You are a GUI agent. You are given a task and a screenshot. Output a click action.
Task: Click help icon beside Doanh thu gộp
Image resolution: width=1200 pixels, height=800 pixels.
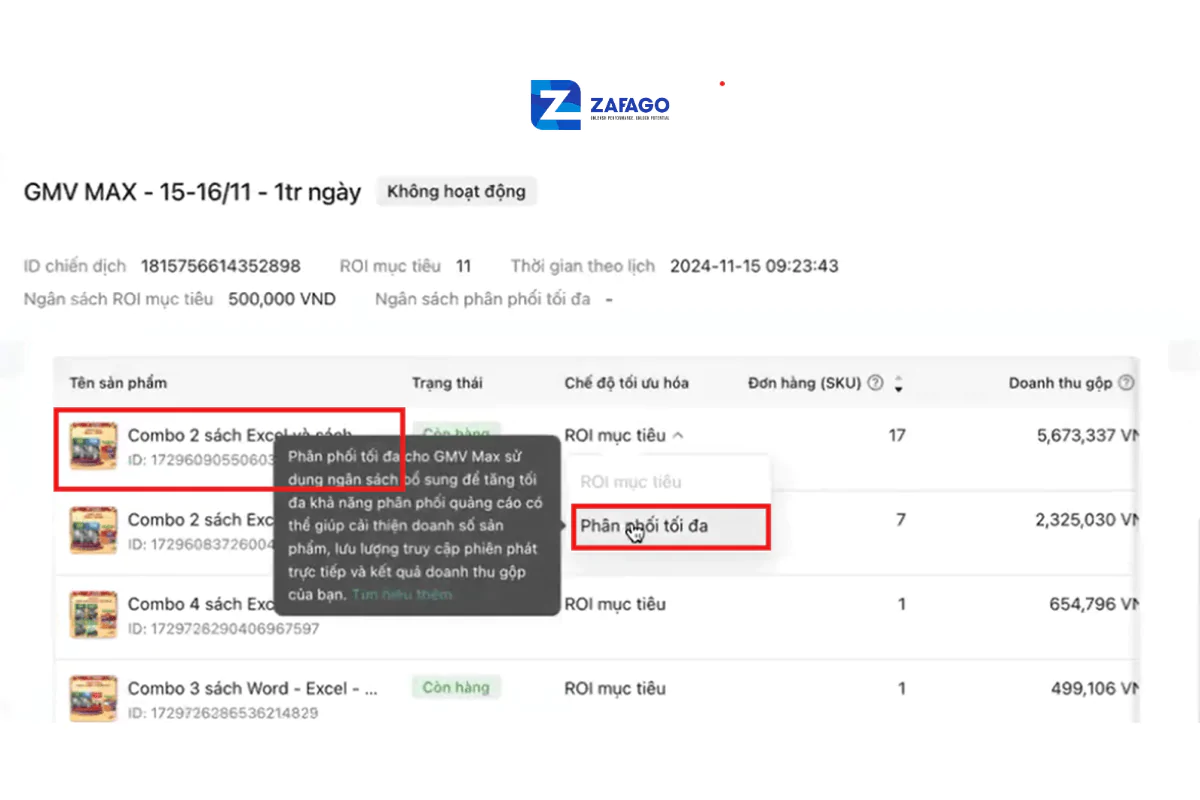point(1127,383)
